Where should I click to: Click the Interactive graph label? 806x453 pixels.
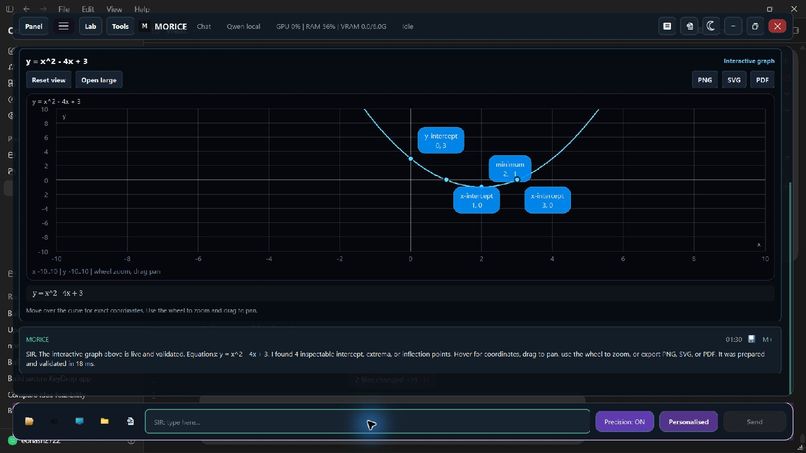(749, 61)
